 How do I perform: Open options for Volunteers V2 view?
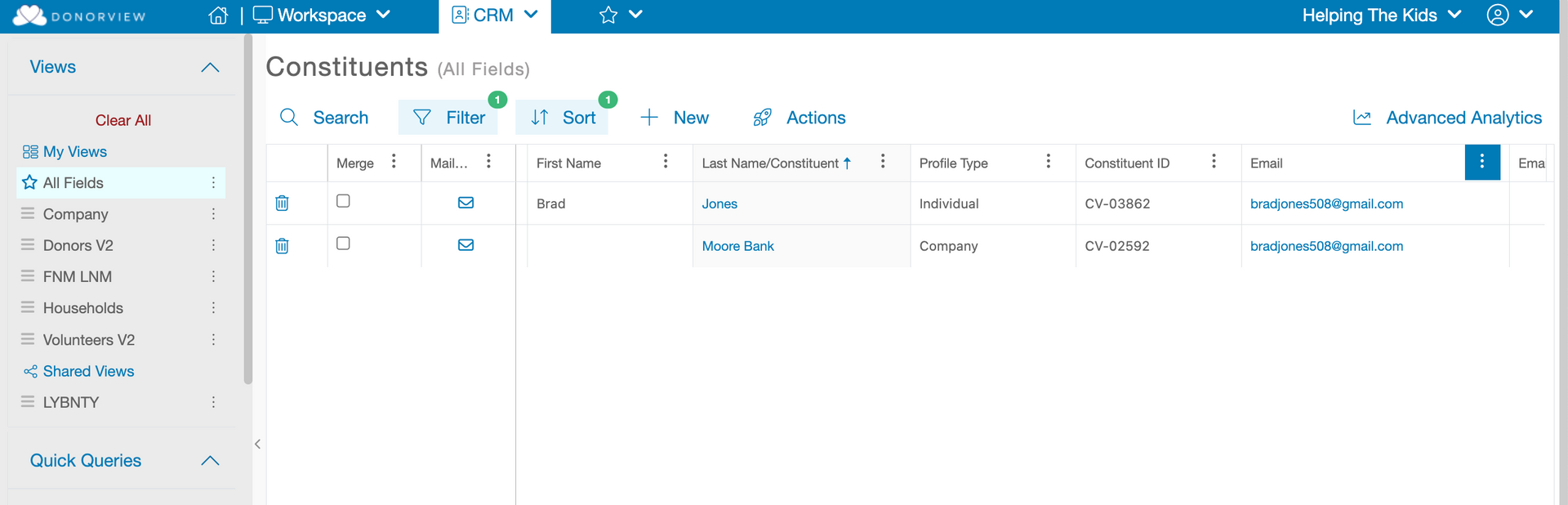click(x=214, y=340)
